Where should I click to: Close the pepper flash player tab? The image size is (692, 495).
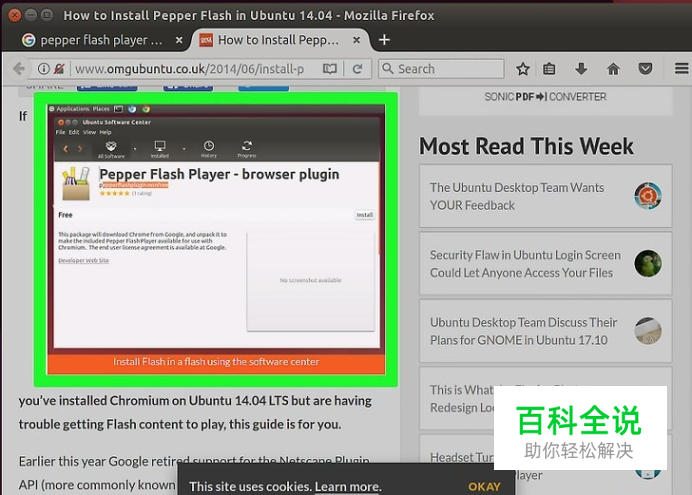pyautogui.click(x=179, y=40)
